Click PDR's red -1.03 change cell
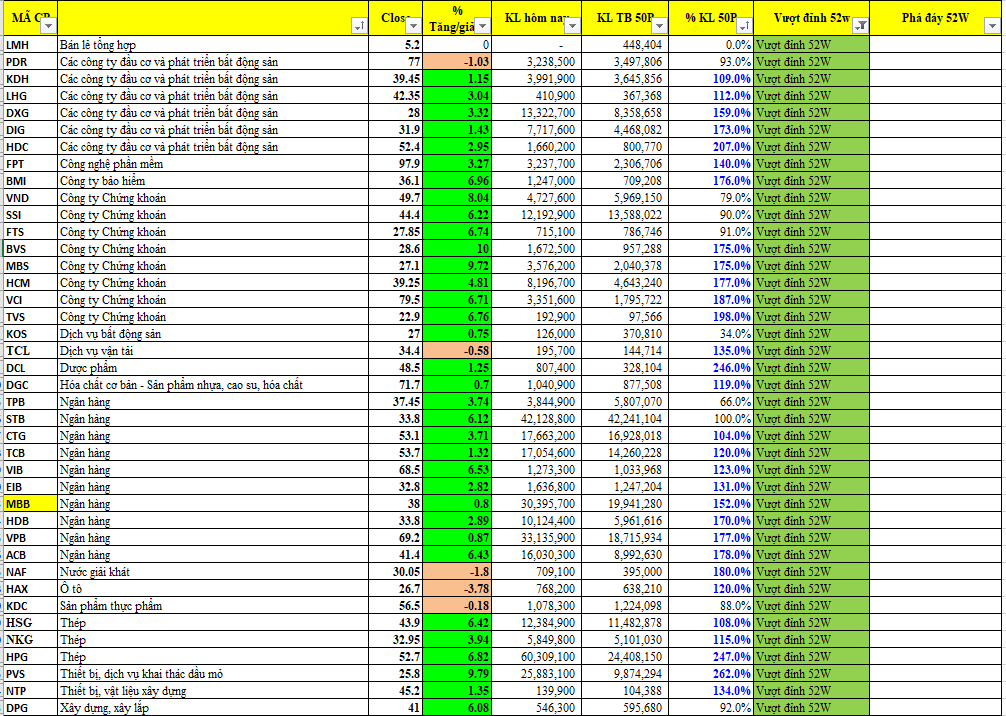This screenshot has height=716, width=1006. [x=458, y=62]
